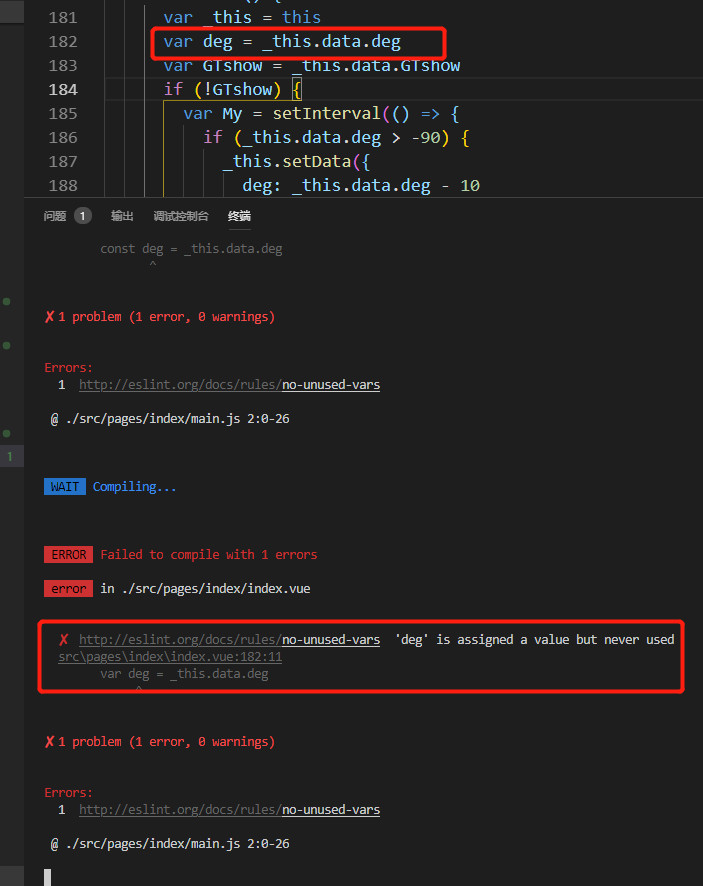Click line number 185 in the gutter
This screenshot has width=703, height=886.
[63, 114]
